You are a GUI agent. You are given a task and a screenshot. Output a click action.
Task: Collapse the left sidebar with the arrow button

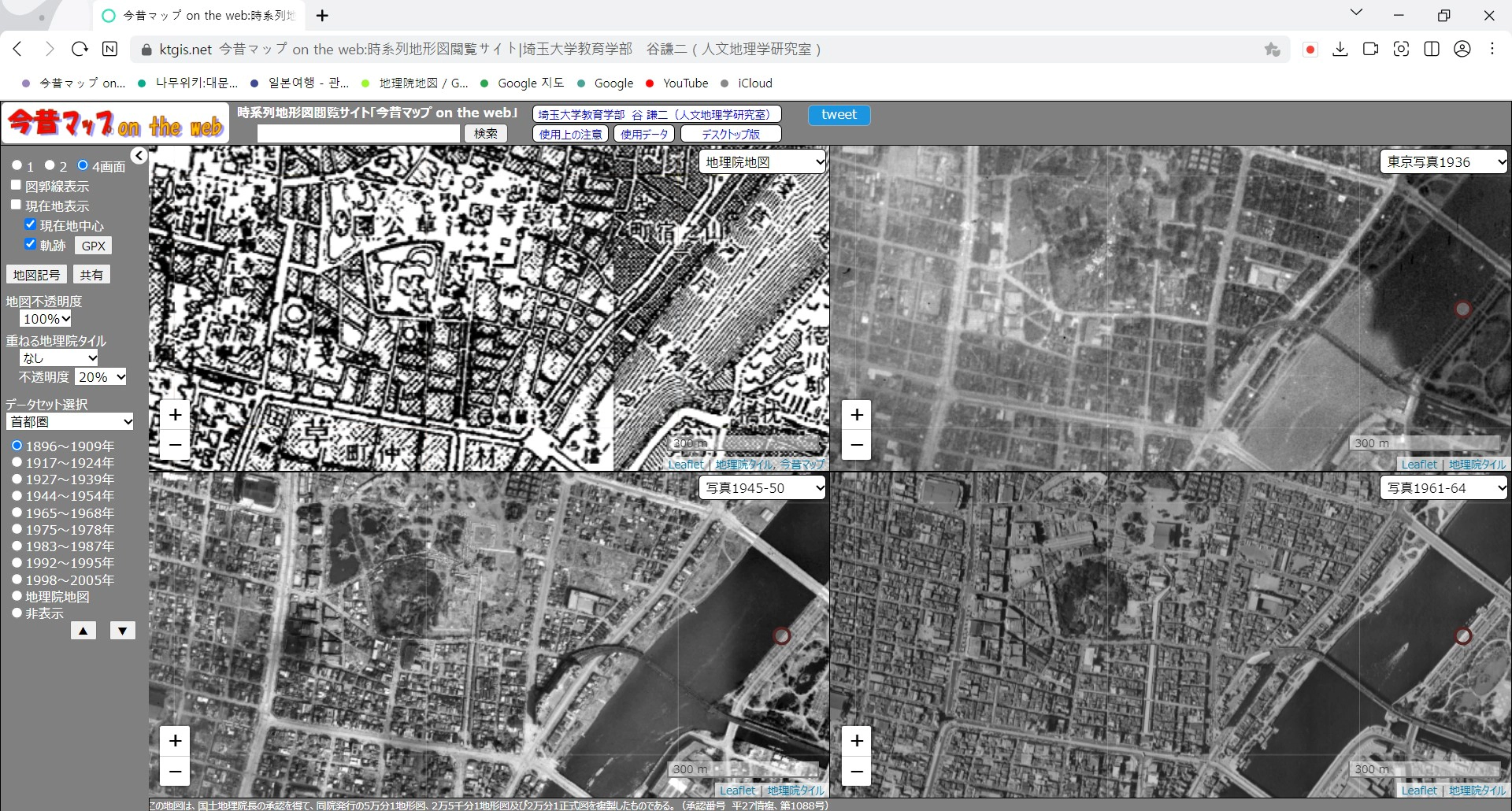(139, 156)
